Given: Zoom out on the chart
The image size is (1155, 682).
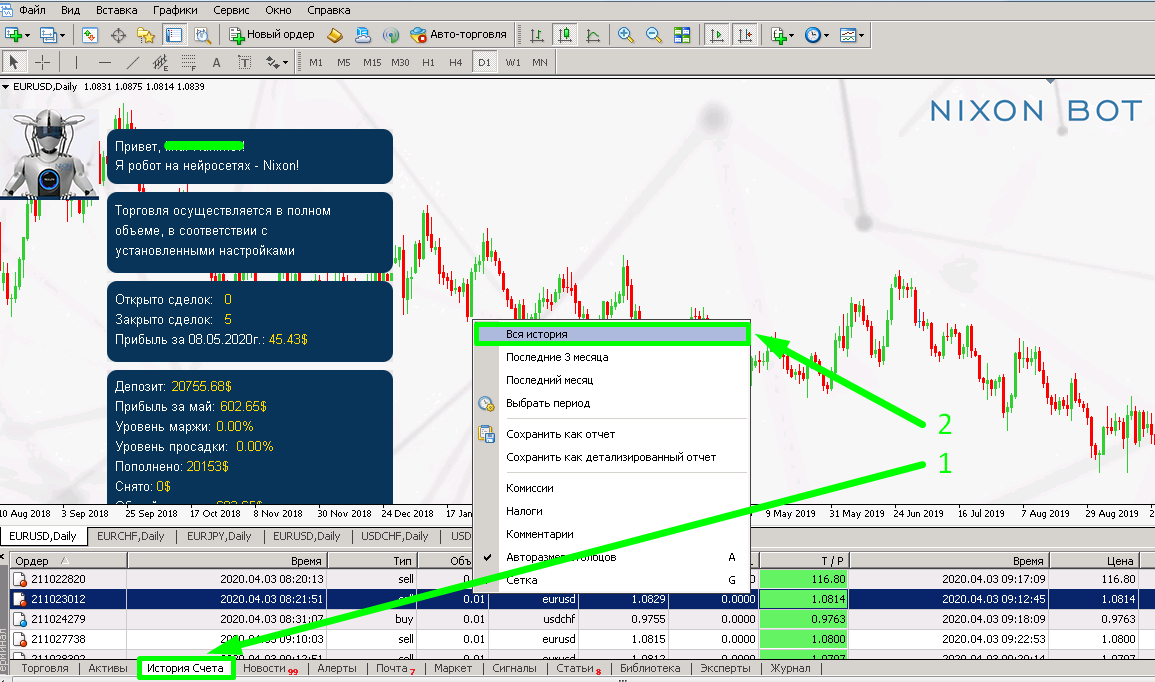Looking at the screenshot, I should point(653,35).
